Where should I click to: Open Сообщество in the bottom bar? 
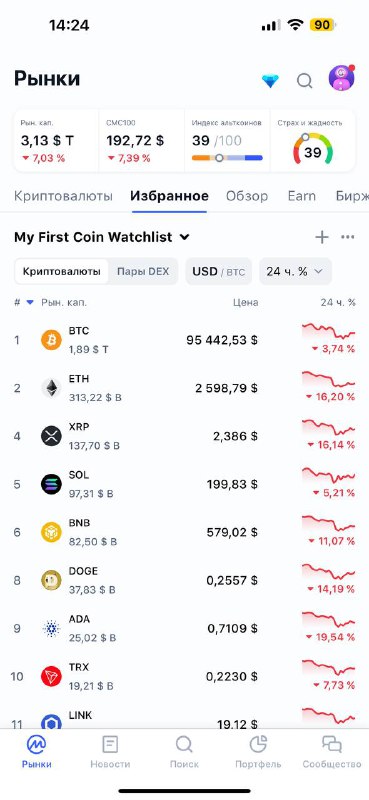332,752
